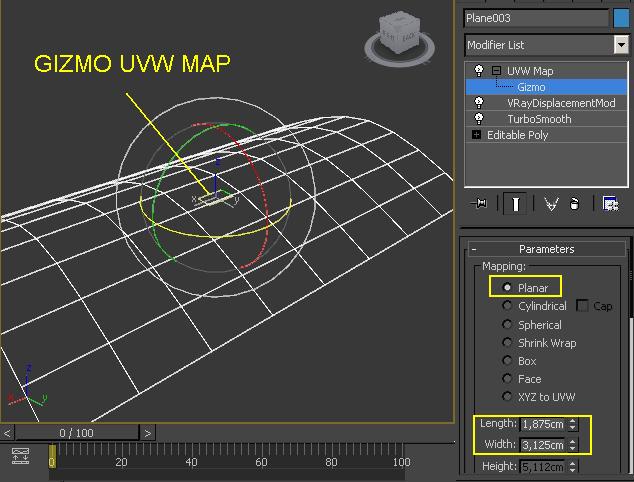The image size is (634, 482).
Task: Click frame 60 on the track bar
Action: point(261,462)
